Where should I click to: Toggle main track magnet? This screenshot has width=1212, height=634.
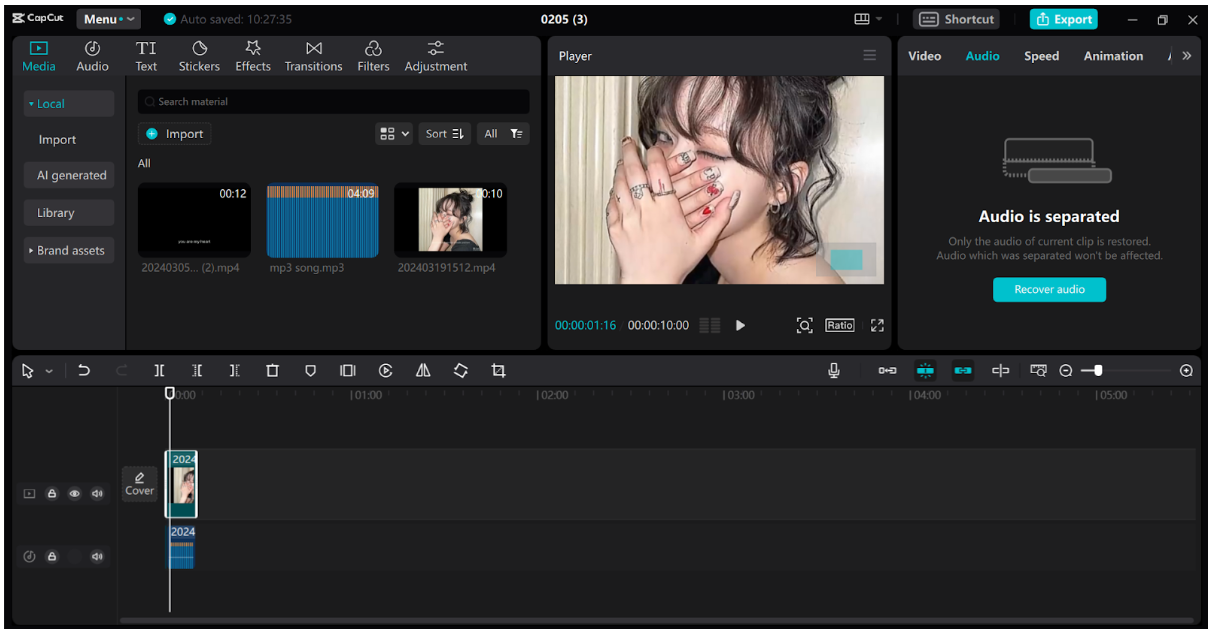pos(887,371)
